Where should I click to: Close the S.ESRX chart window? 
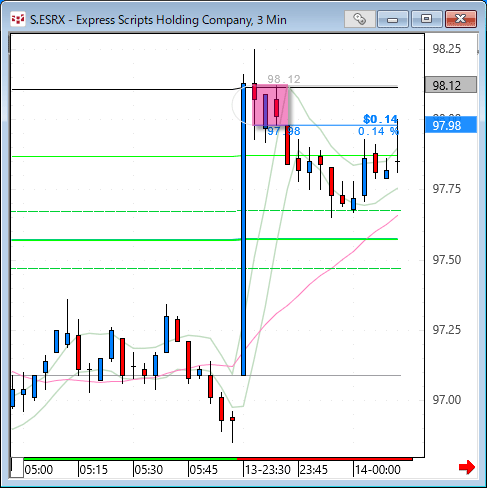click(x=461, y=19)
